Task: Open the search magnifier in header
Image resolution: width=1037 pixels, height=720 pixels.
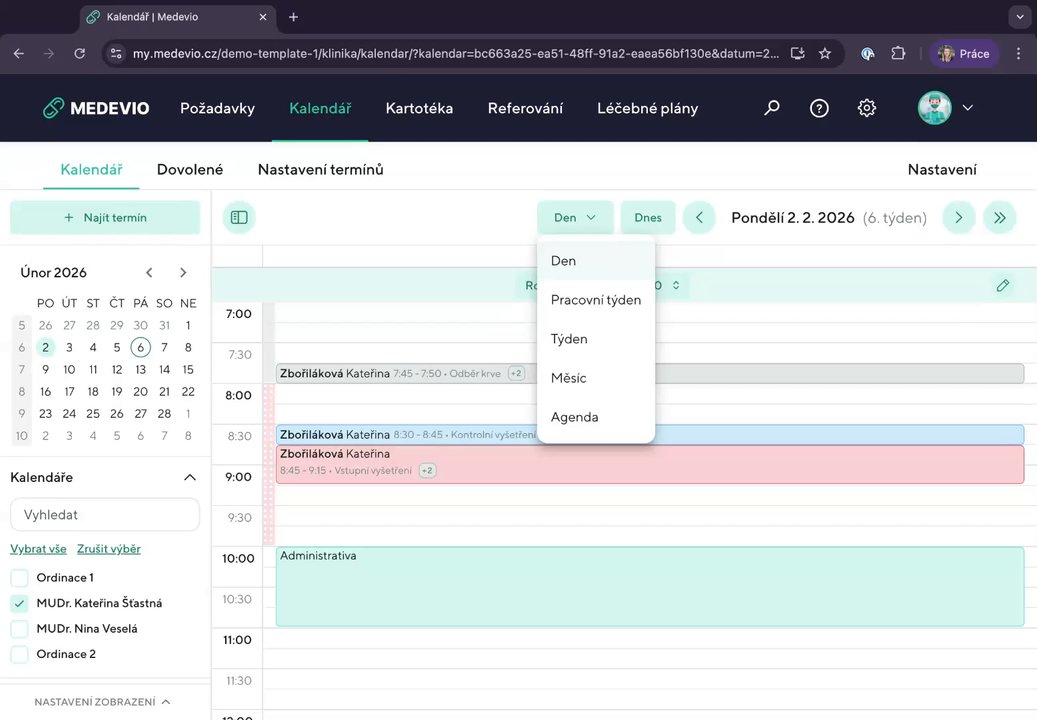Action: pos(771,108)
